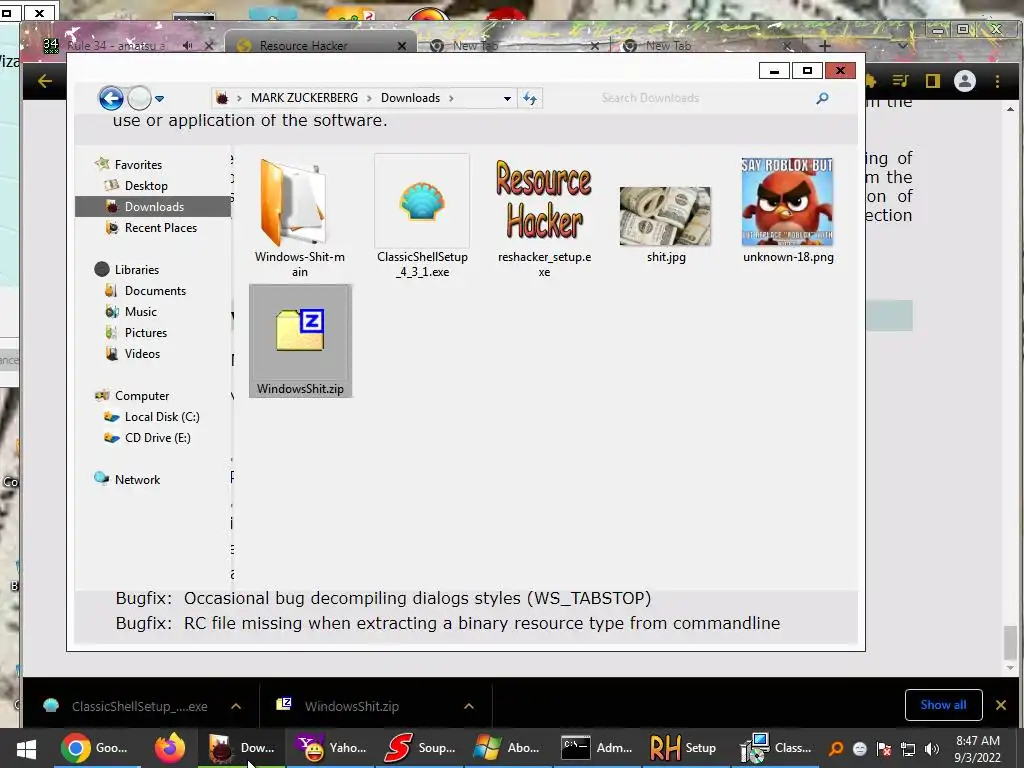Open Desktop in the navigation pane
This screenshot has width=1024, height=768.
pos(146,185)
